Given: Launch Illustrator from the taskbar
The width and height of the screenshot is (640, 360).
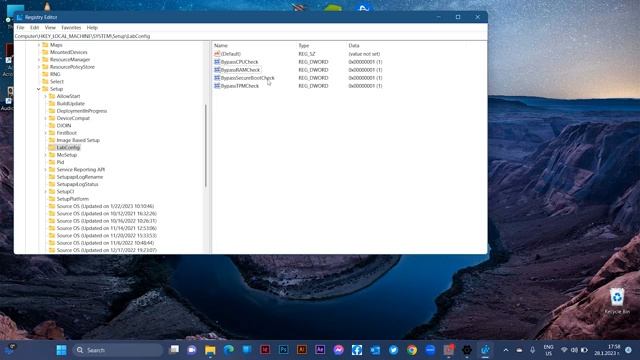Looking at the screenshot, I should [x=302, y=350].
